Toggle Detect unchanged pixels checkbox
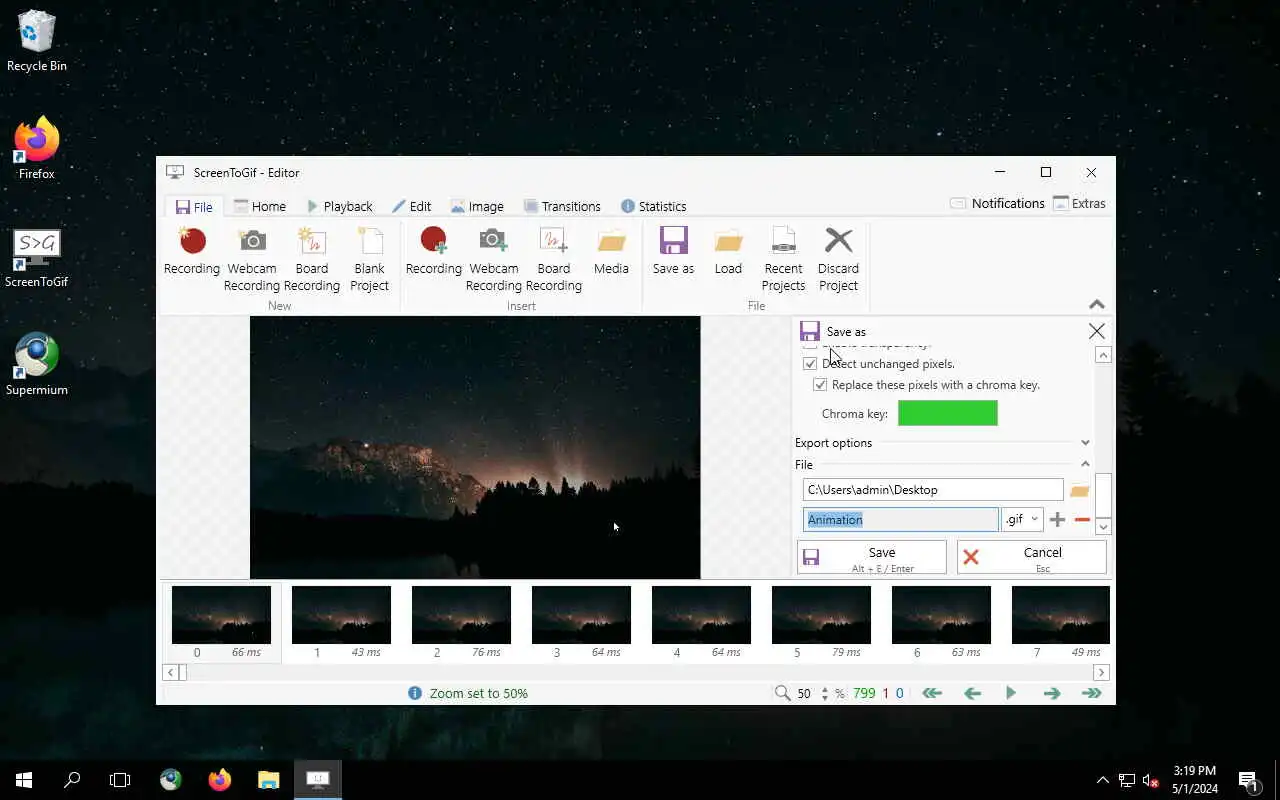This screenshot has height=800, width=1280. (x=810, y=364)
